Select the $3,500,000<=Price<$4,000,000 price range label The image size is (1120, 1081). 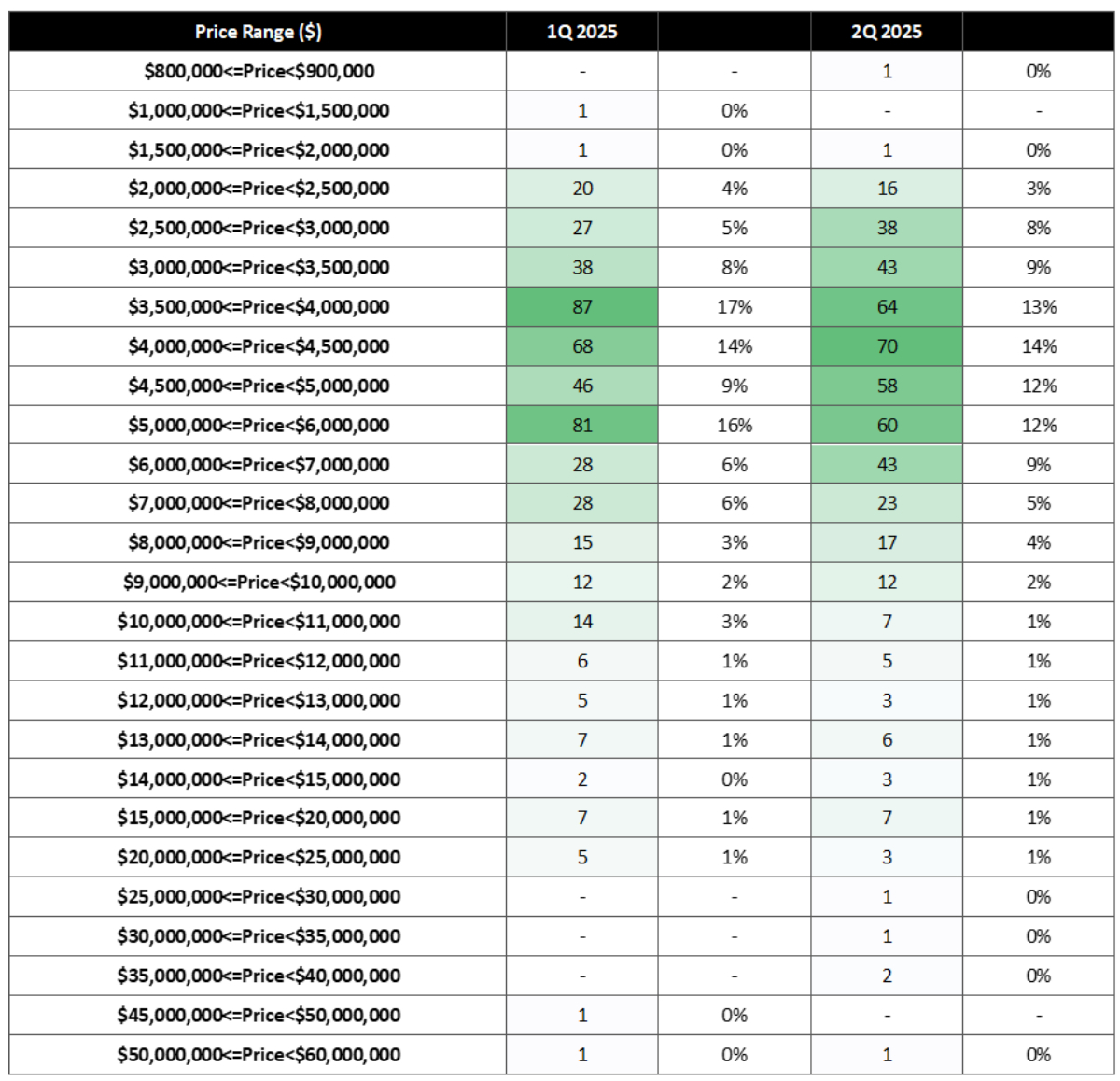[259, 307]
